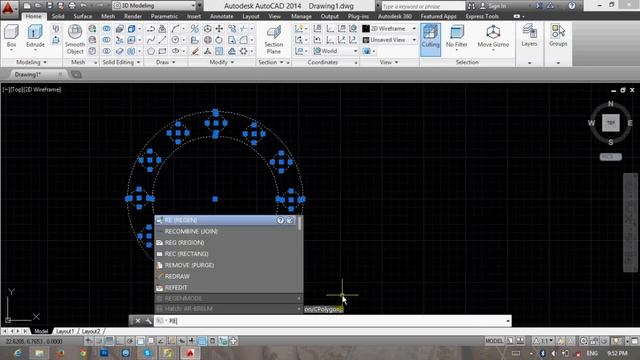This screenshot has height=360, width=640.
Task: Open the Solid ribbon tab
Action: tap(58, 16)
